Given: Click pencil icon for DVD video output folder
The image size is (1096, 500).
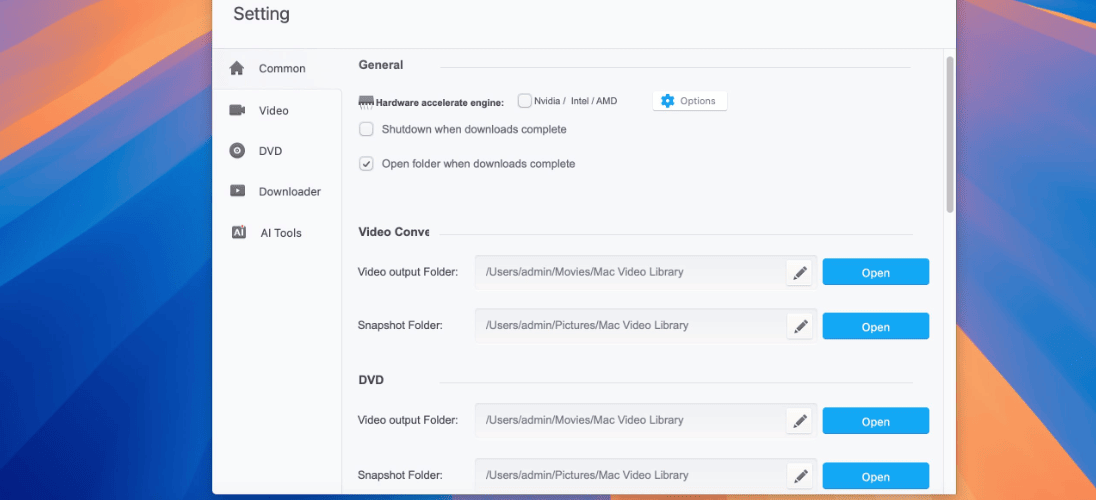Looking at the screenshot, I should click(800, 421).
